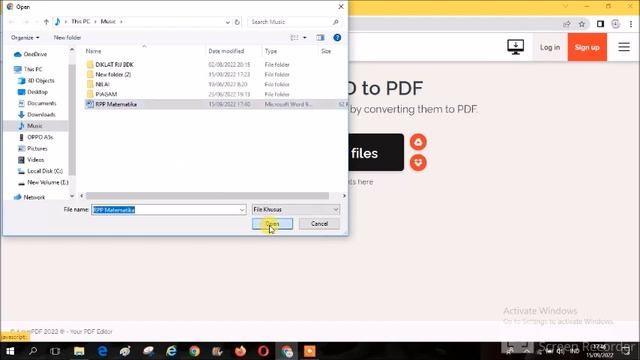Click the refresh icon beside the address bar
This screenshot has height=360, width=640.
click(237, 22)
